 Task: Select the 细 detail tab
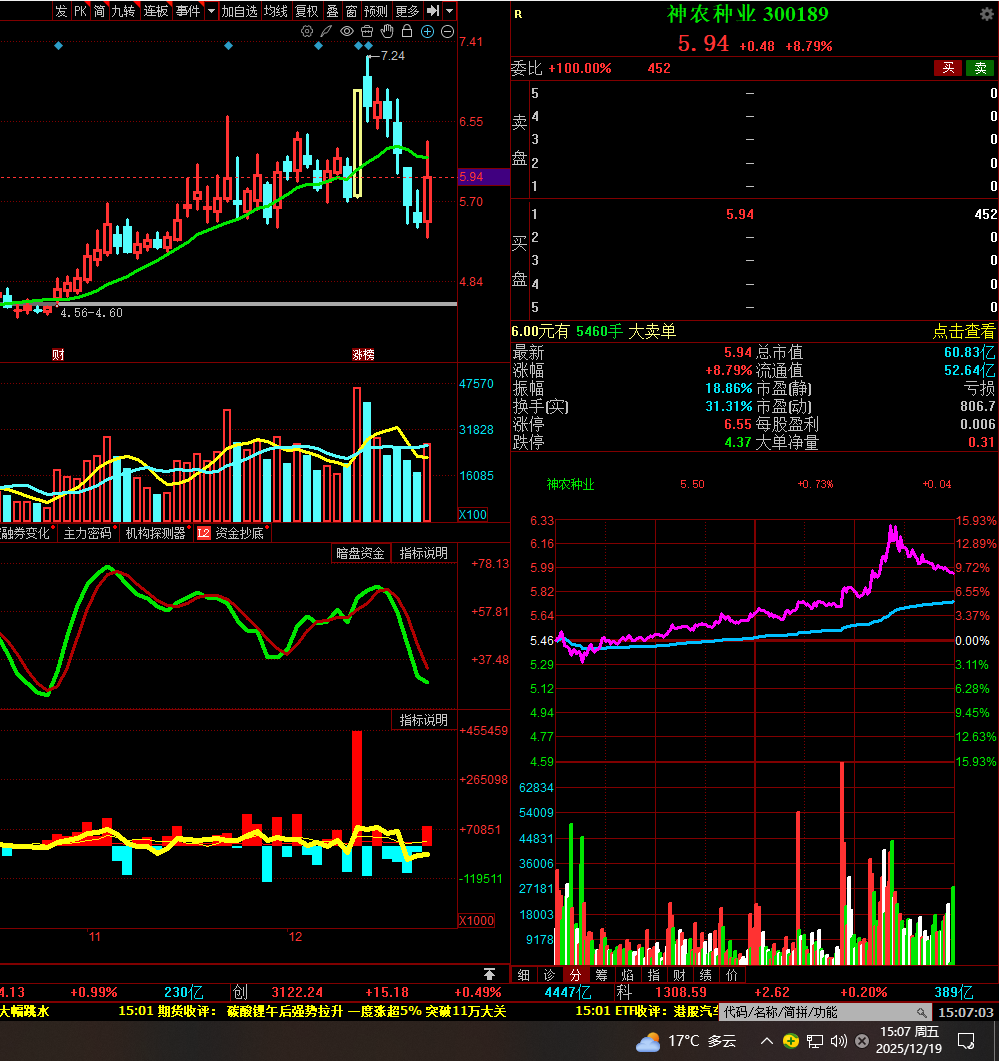523,974
